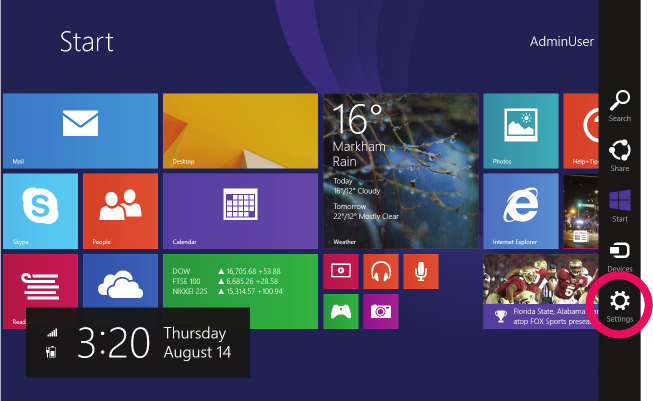Screen dimensions: 653x401
Task: Click the network signal icon
Action: (52, 333)
